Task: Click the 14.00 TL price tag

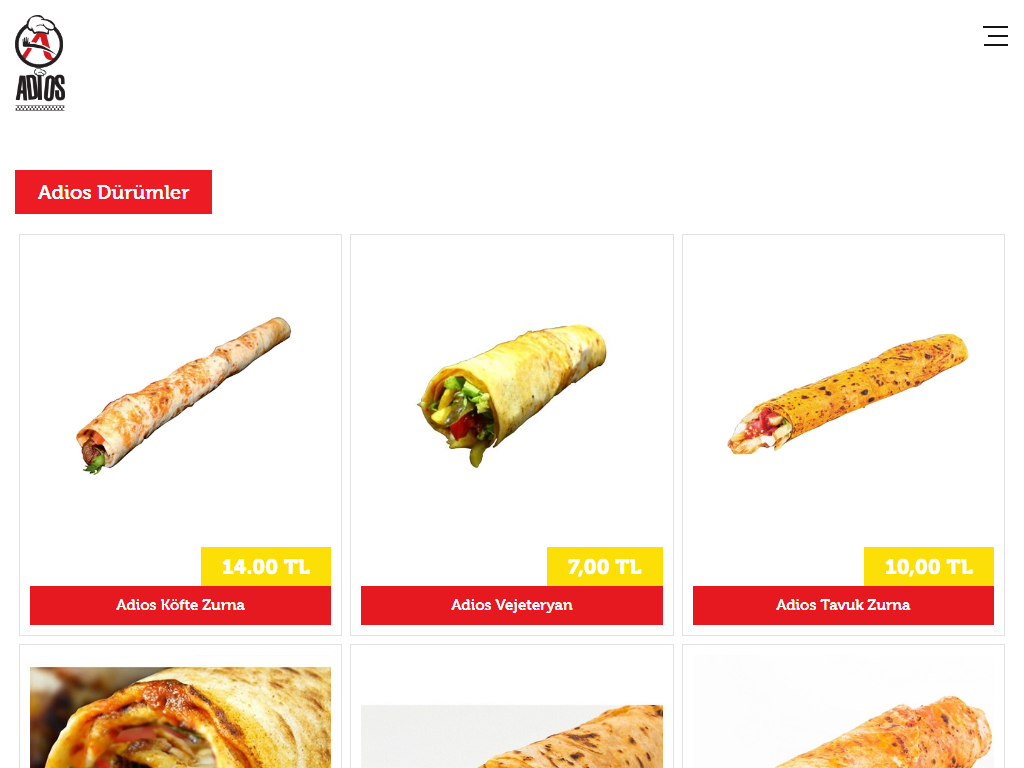Action: tap(266, 566)
